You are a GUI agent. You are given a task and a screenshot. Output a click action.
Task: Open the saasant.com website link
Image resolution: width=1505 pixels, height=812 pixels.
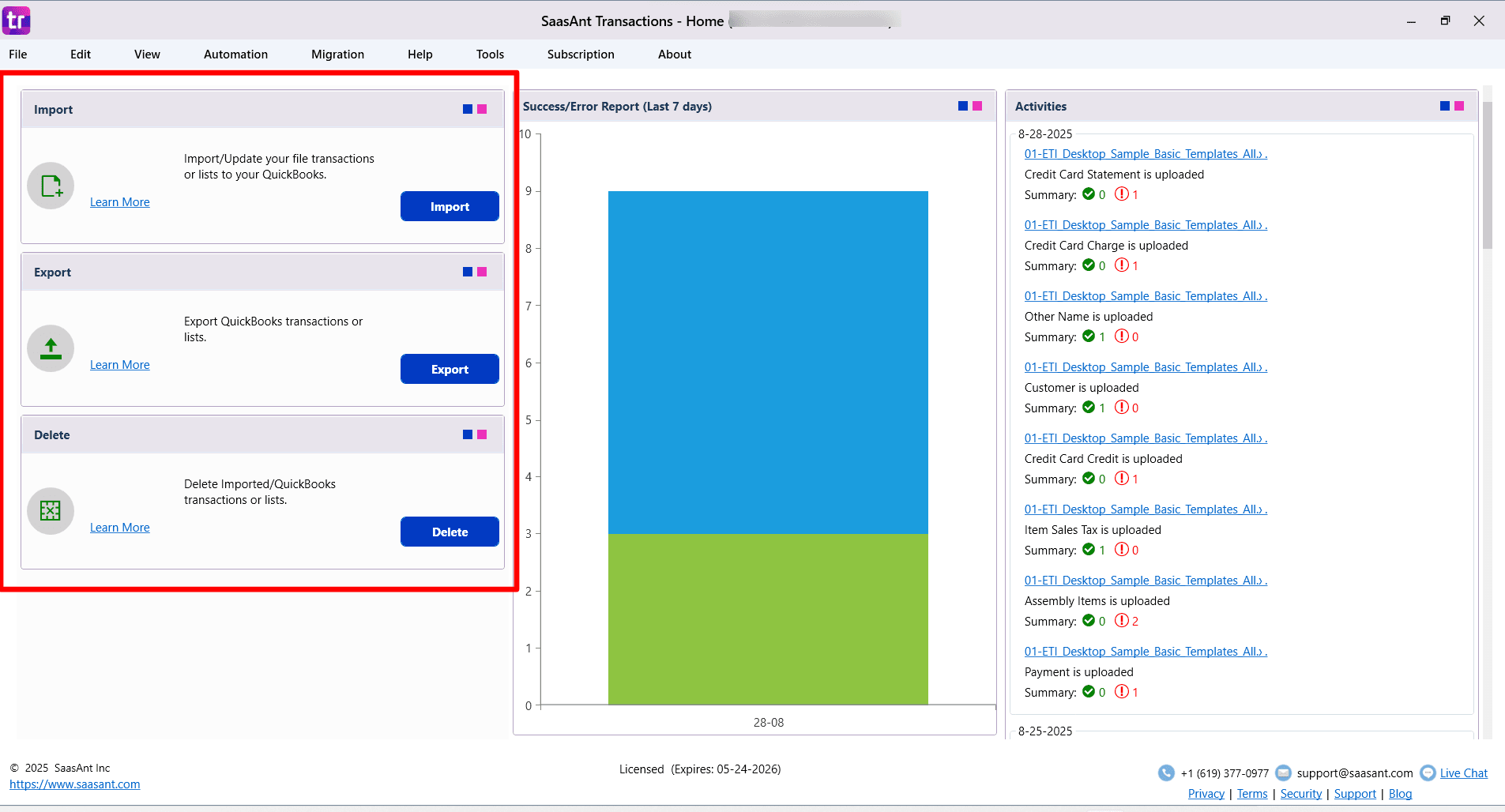(75, 784)
